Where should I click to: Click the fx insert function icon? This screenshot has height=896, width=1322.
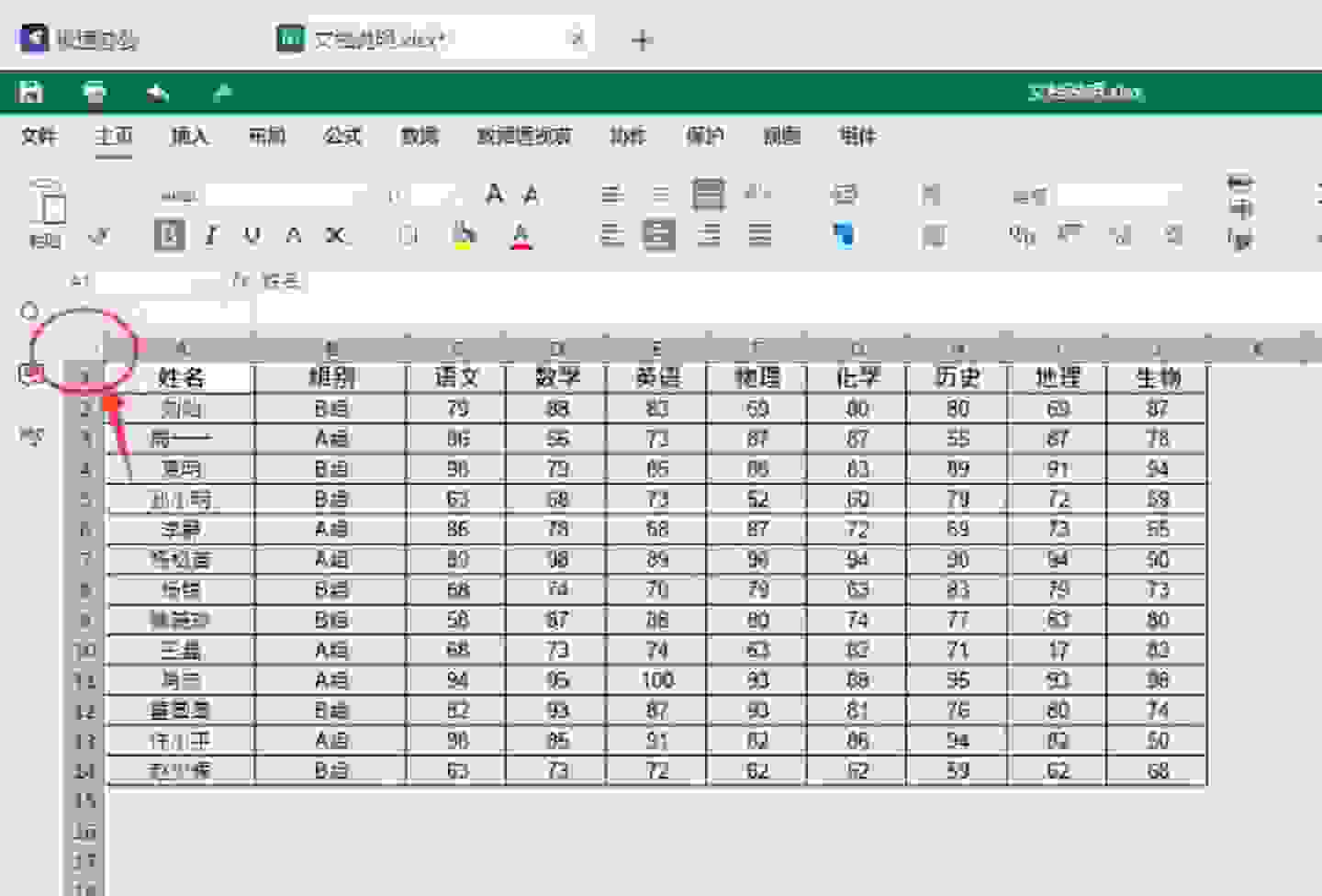point(241,280)
